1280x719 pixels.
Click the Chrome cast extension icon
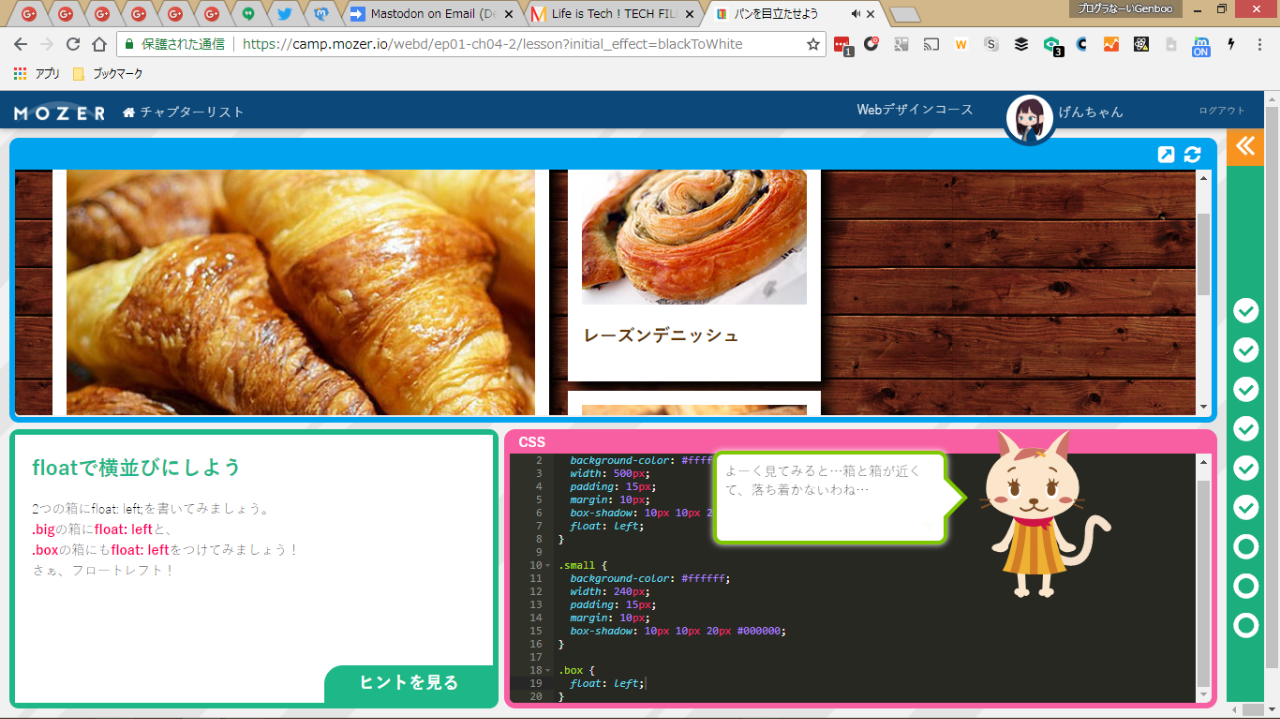pos(931,44)
